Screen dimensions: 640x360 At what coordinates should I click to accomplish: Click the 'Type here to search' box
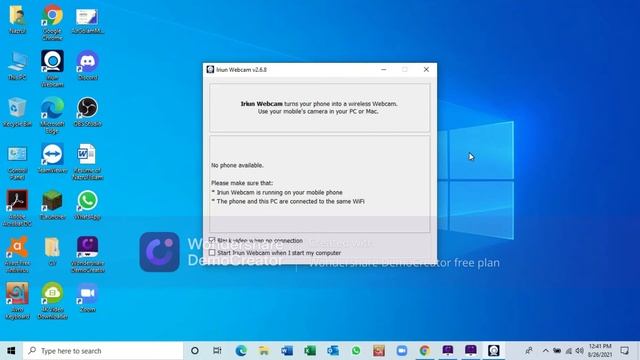[x=103, y=351]
